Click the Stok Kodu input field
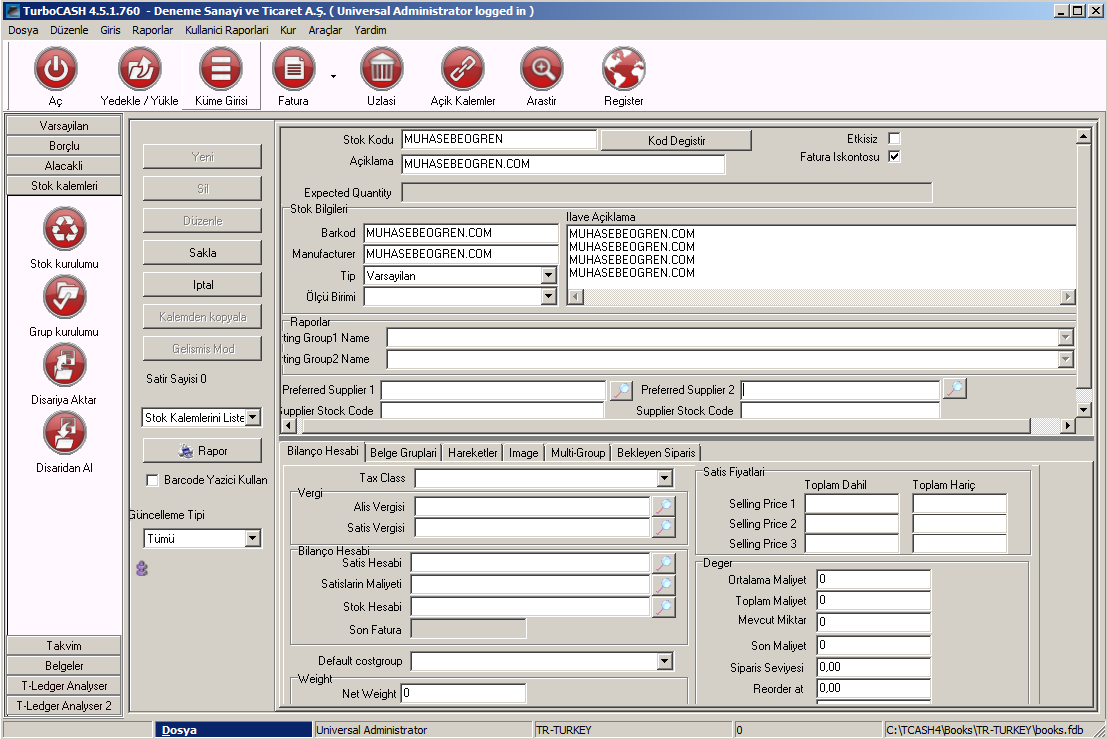The image size is (1108, 739). tap(500, 139)
